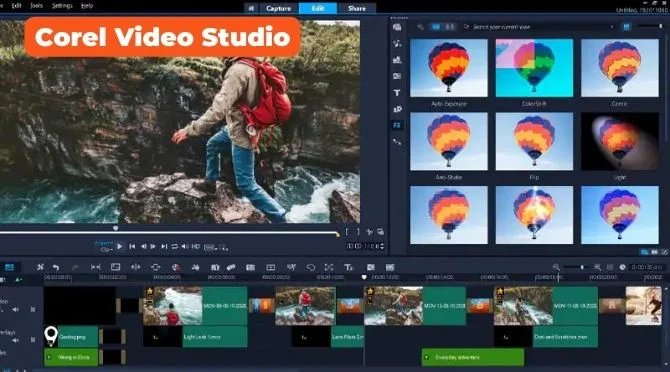Image resolution: width=670 pixels, height=372 pixels.
Task: Click the Undo arrow in timeline toolbar
Action: coord(56,267)
